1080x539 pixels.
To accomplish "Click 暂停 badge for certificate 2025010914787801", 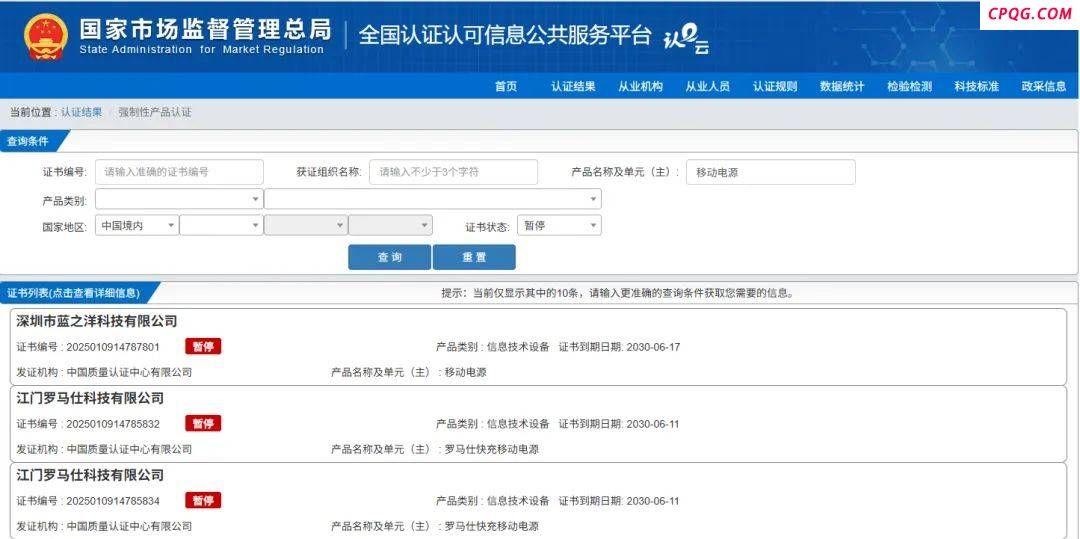I will pos(203,346).
